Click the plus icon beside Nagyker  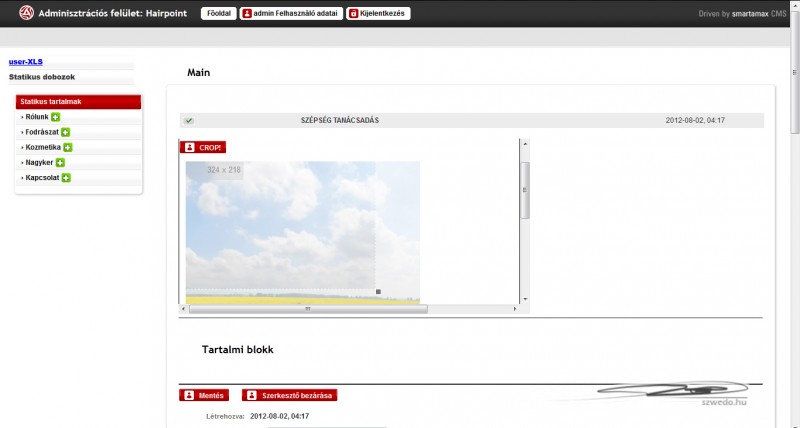pos(60,162)
